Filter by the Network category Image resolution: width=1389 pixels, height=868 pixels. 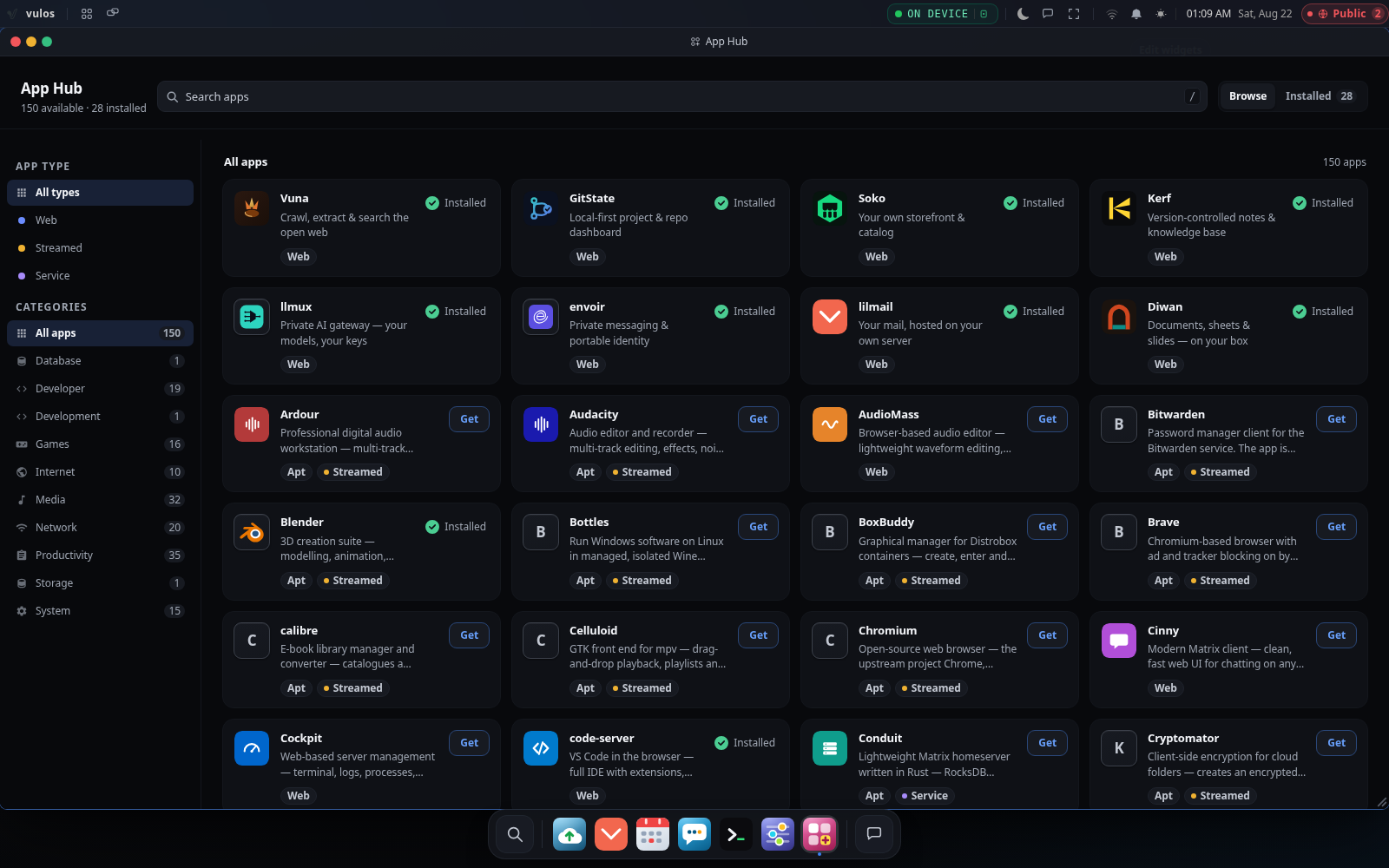click(x=100, y=528)
